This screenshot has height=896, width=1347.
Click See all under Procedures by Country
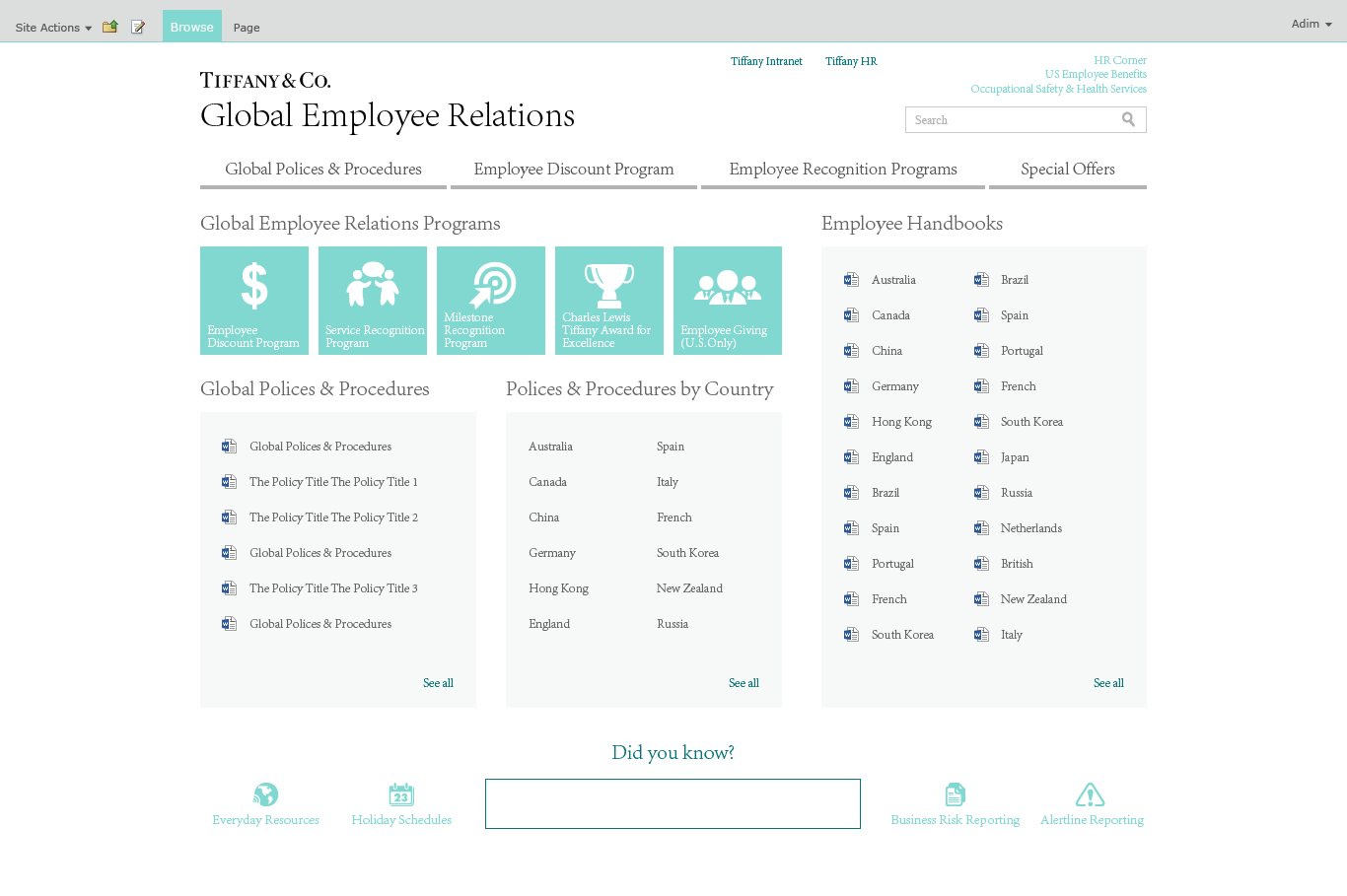[x=744, y=683]
